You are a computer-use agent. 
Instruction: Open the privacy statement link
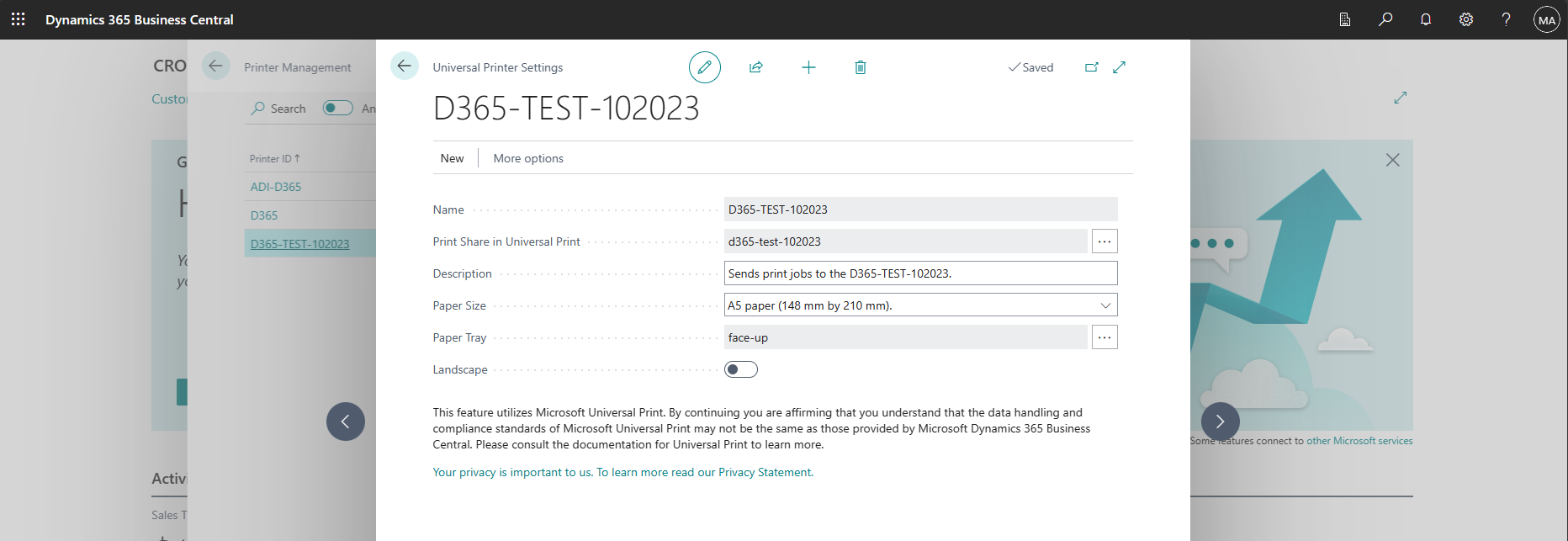pyautogui.click(x=623, y=472)
